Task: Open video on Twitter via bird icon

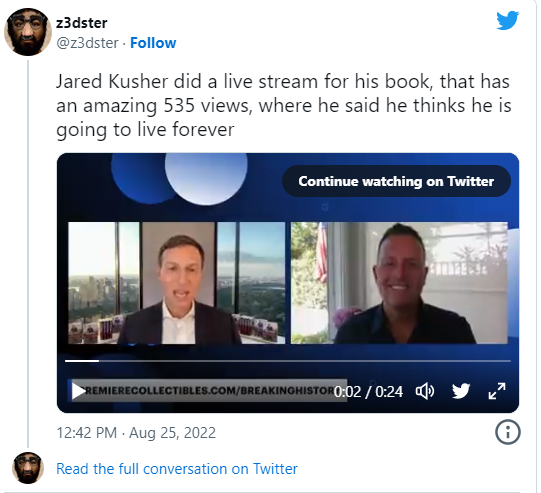Action: (461, 391)
